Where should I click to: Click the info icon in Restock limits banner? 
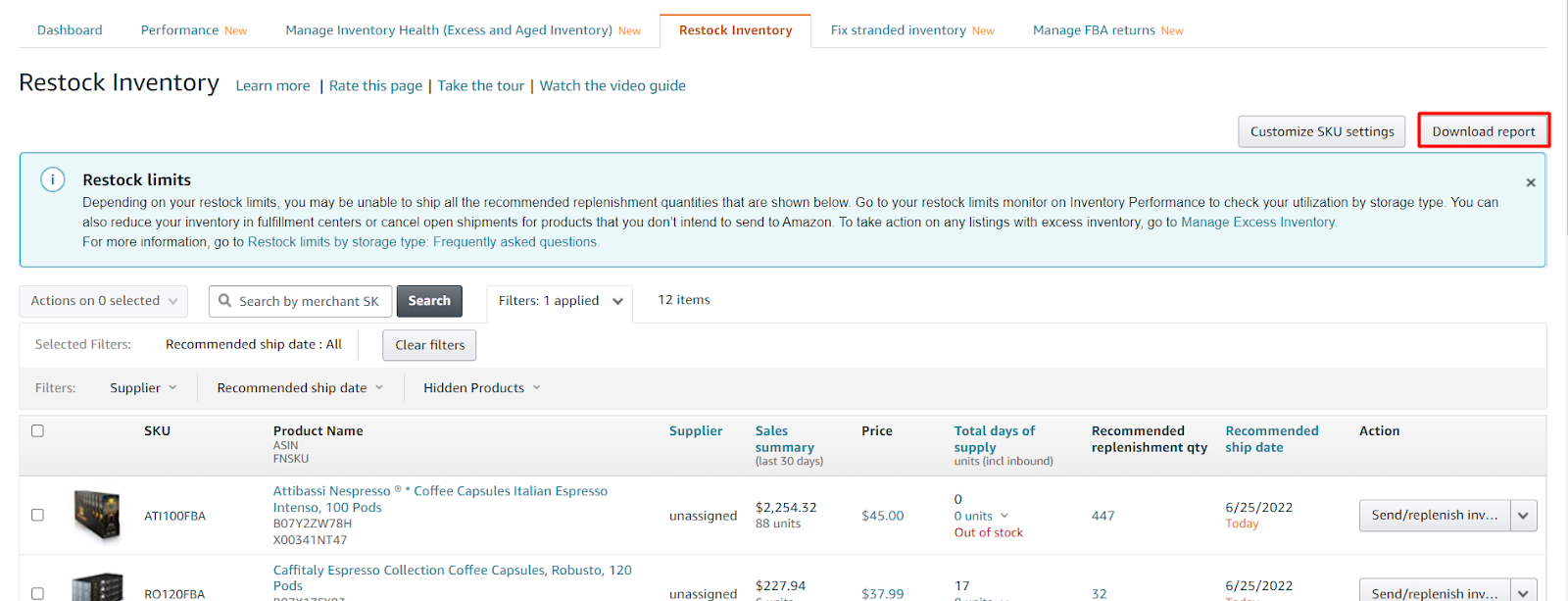tap(53, 179)
